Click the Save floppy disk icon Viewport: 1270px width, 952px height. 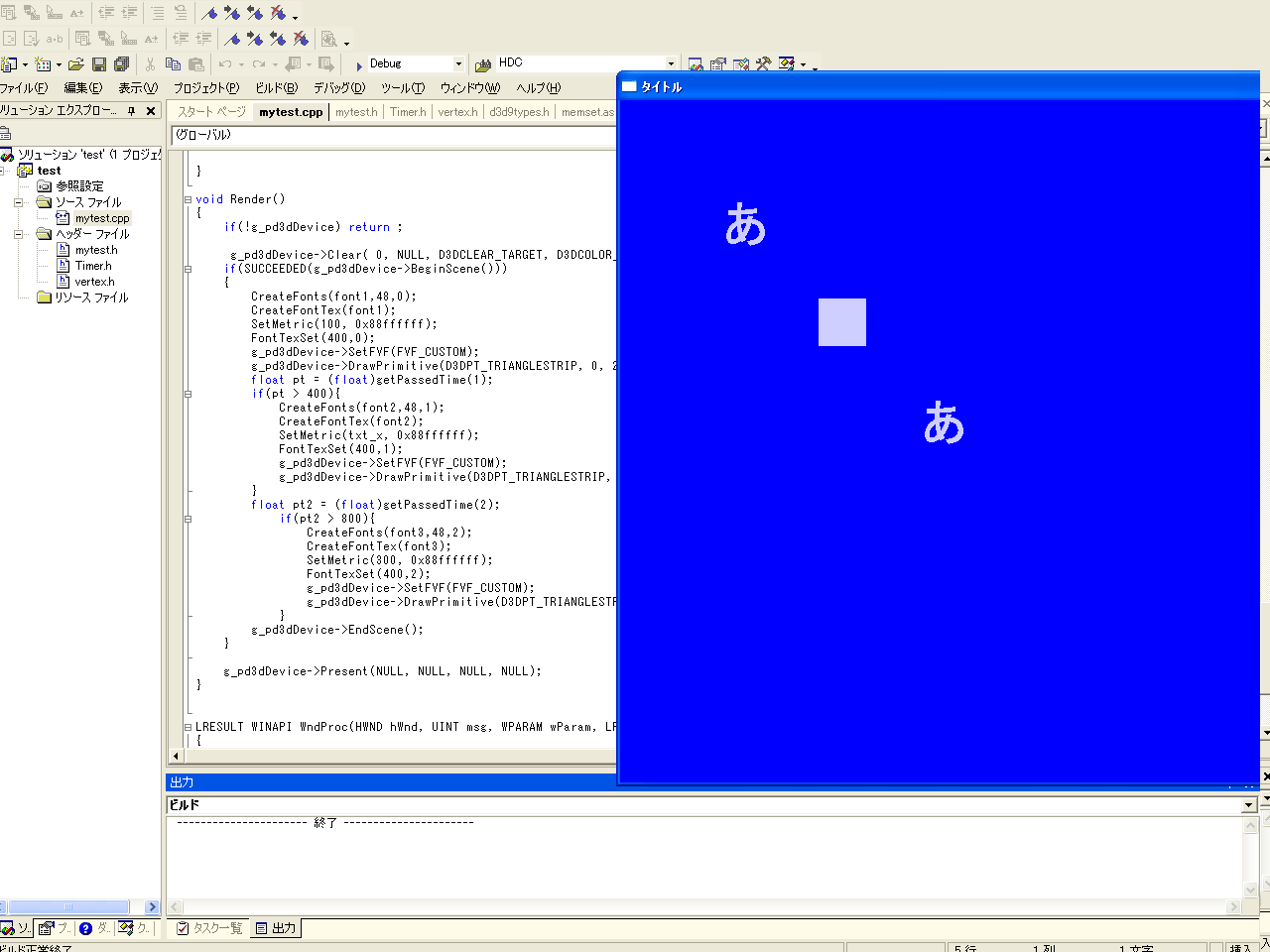99,64
